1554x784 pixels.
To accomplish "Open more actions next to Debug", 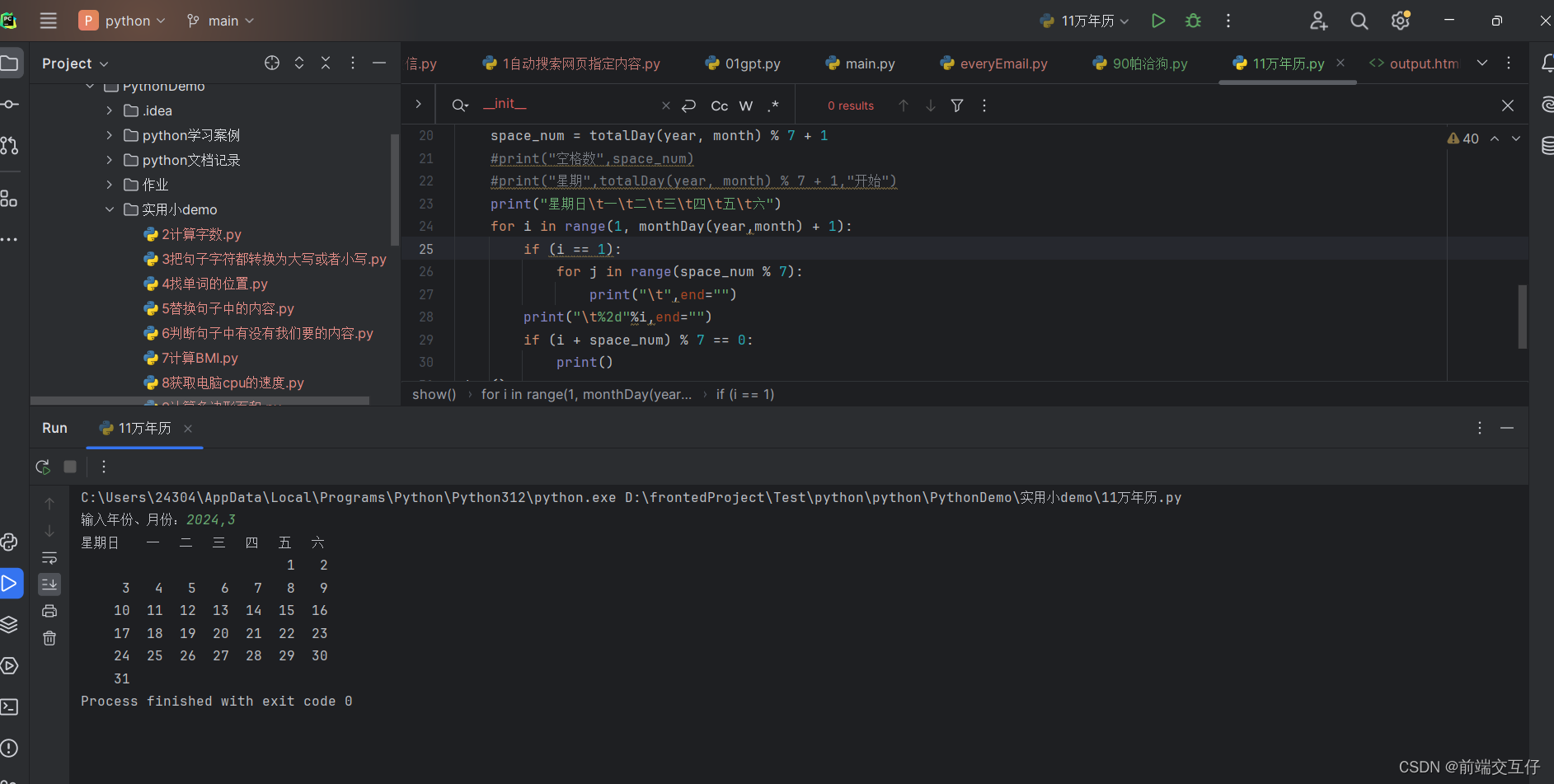I will [1228, 21].
